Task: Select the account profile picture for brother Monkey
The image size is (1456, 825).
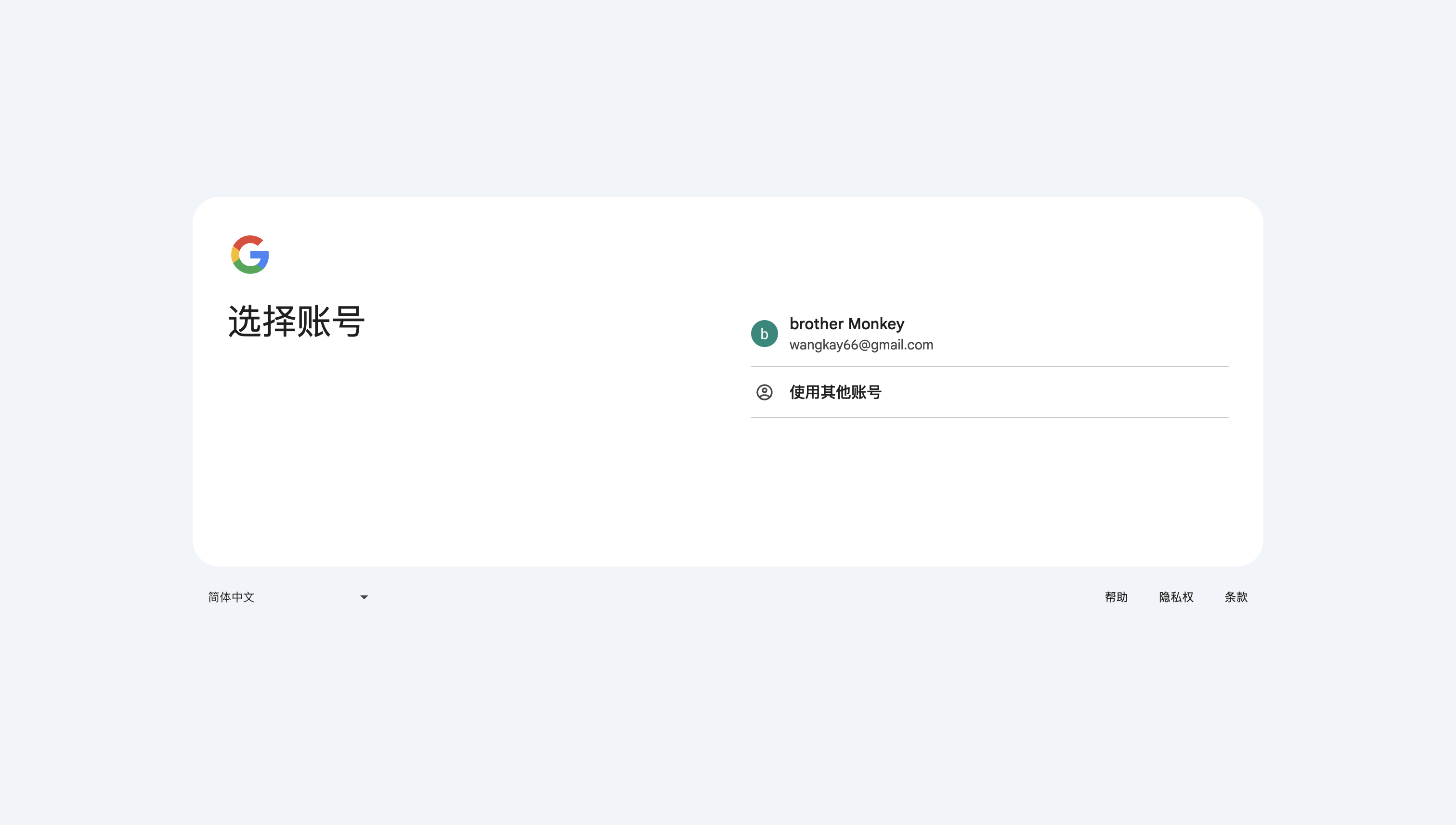Action: [x=764, y=333]
